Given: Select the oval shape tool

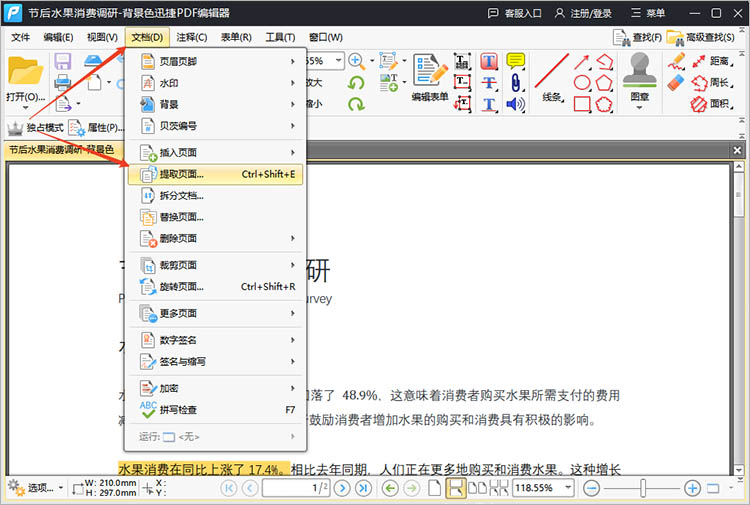Looking at the screenshot, I should pos(582,83).
